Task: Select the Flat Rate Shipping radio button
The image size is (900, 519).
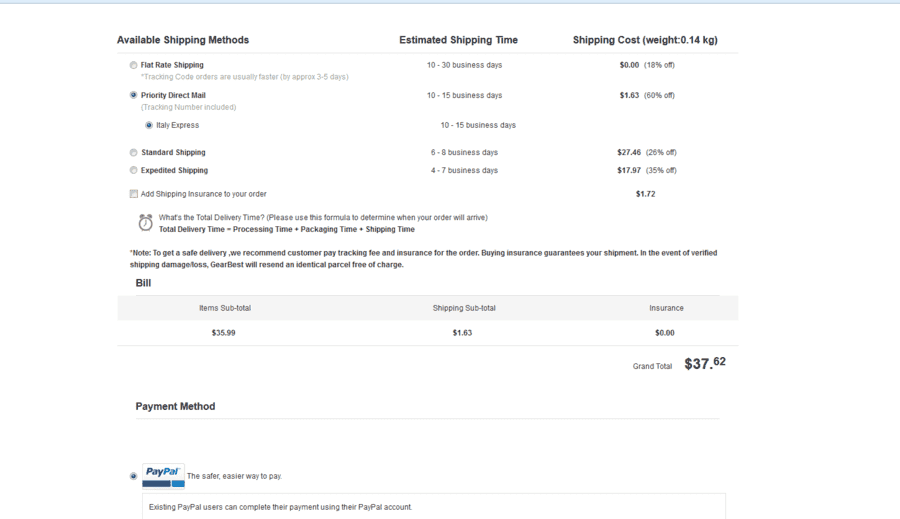Action: click(133, 65)
